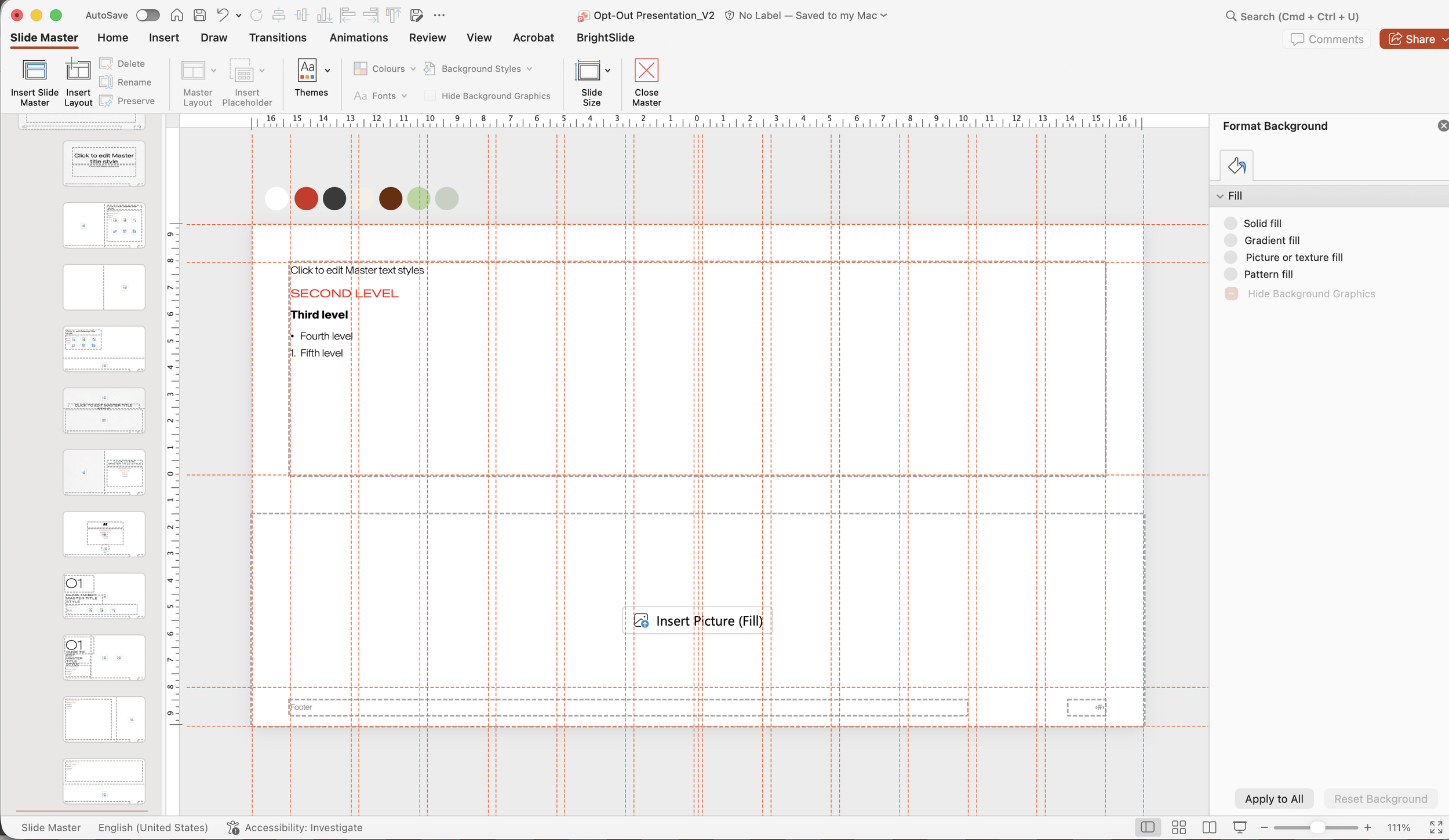
Task: Switch to the Animations tab
Action: [x=359, y=38]
